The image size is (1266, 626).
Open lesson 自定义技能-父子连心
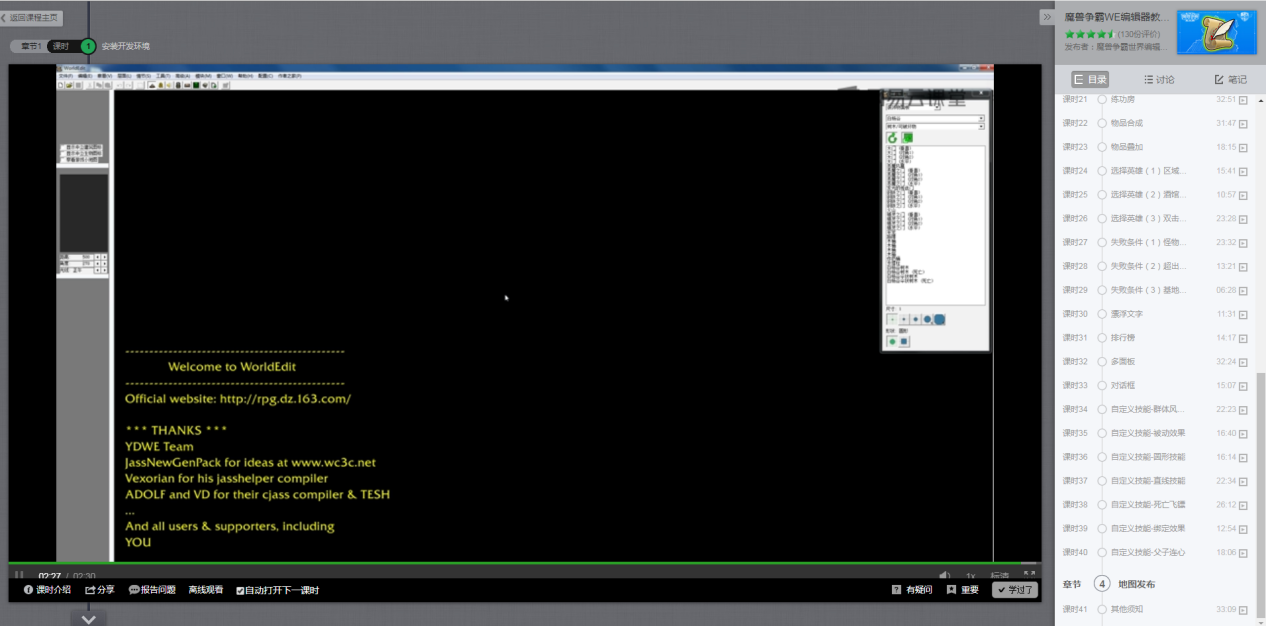pos(1148,552)
